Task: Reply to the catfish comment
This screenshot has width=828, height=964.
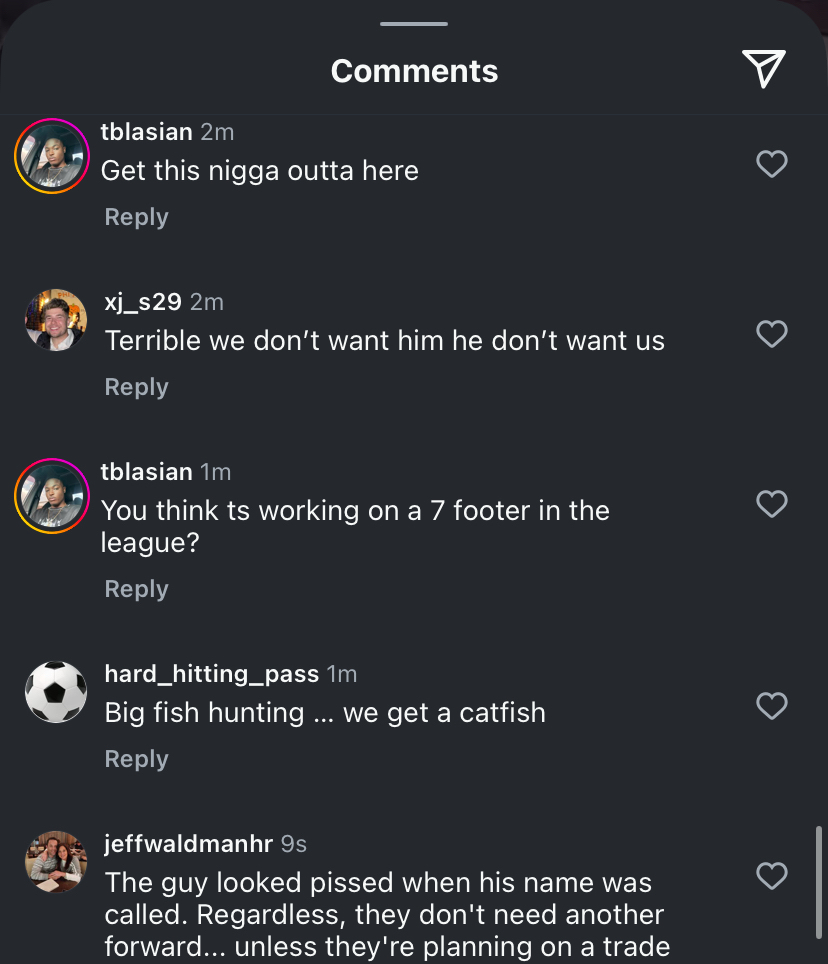Action: point(136,759)
